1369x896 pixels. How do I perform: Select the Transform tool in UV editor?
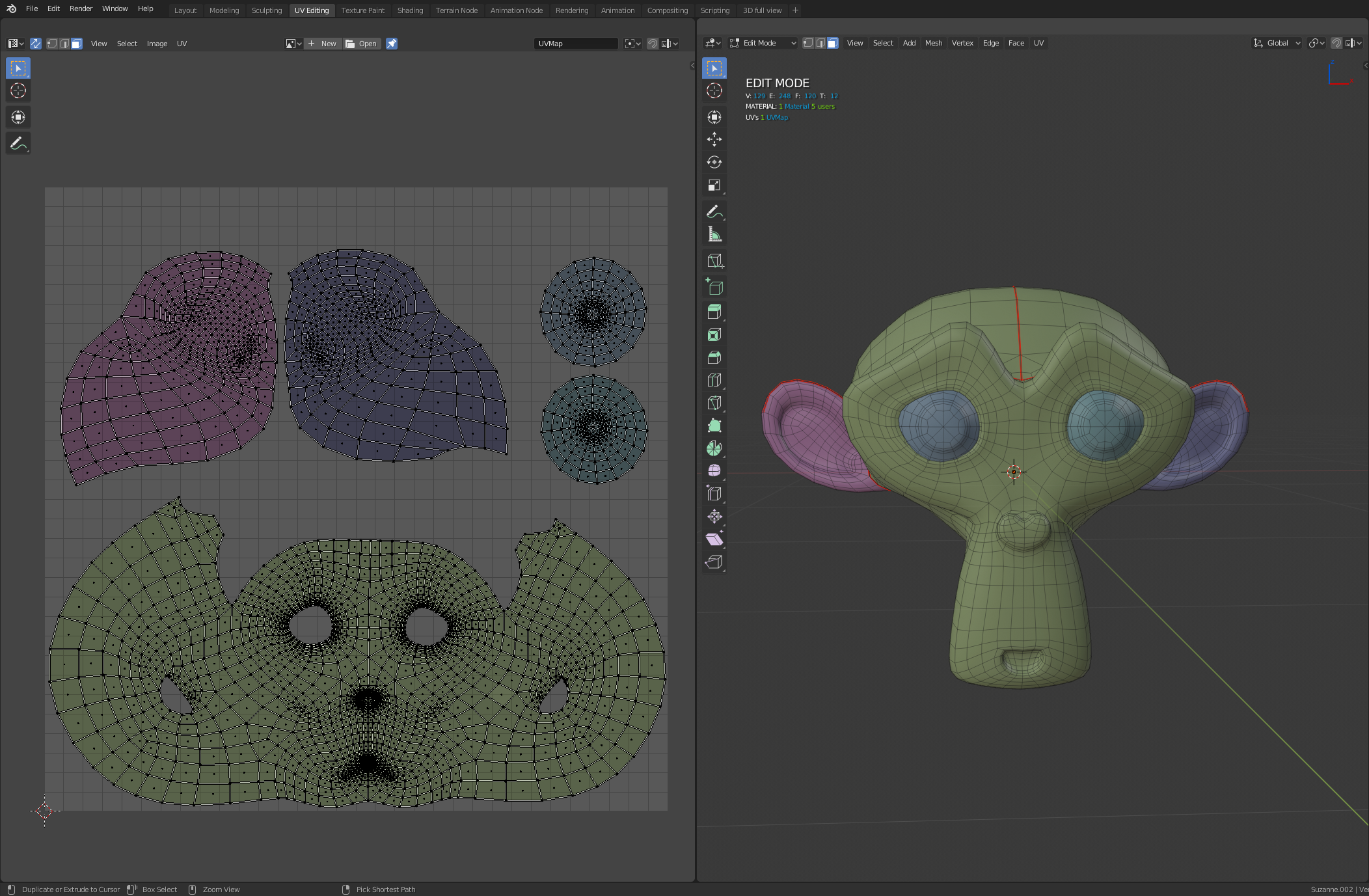pyautogui.click(x=18, y=117)
